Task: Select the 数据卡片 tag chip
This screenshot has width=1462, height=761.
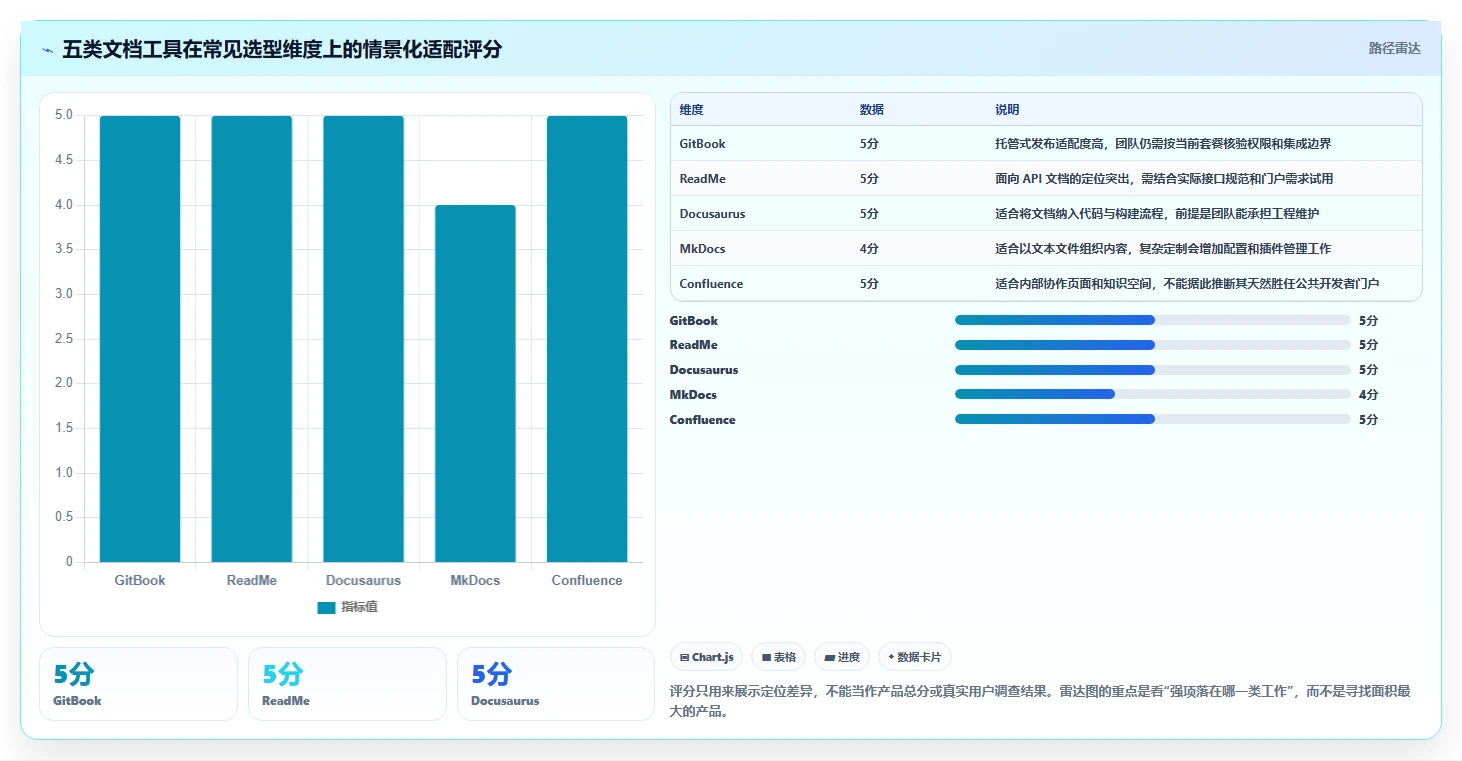Action: (x=915, y=657)
